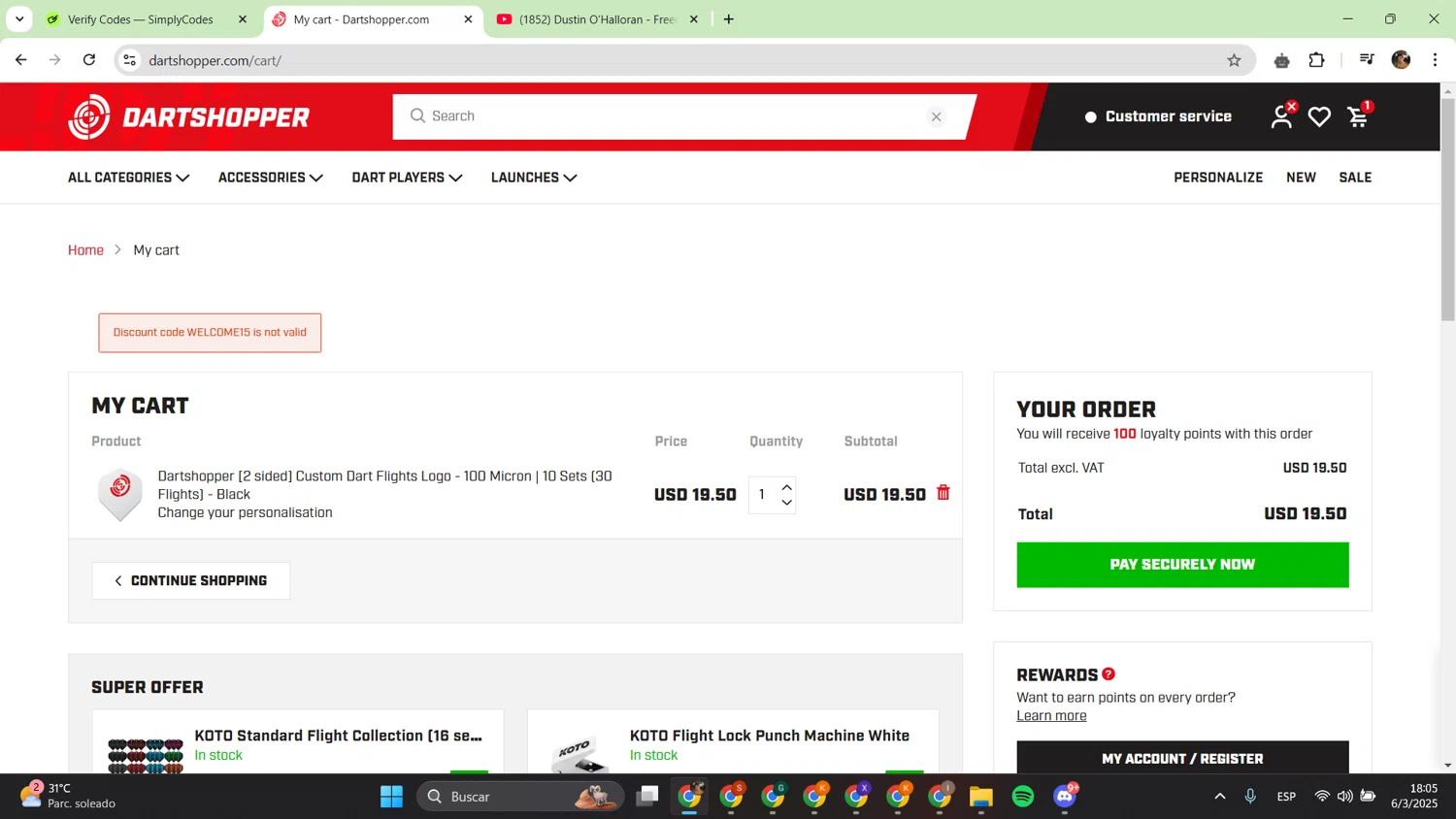Open Spotify from taskbar
The image size is (1456, 819).
[x=1023, y=797]
